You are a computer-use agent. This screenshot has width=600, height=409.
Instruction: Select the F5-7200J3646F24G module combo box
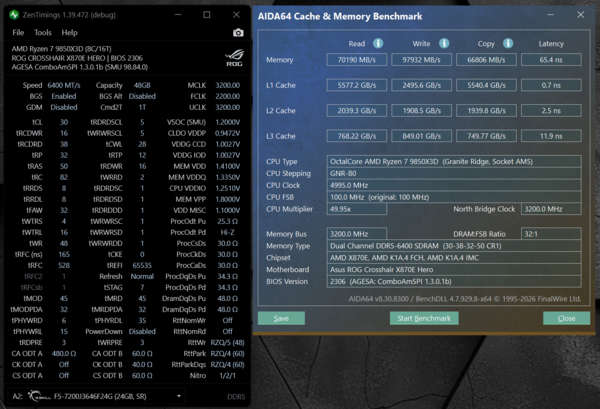[97, 396]
